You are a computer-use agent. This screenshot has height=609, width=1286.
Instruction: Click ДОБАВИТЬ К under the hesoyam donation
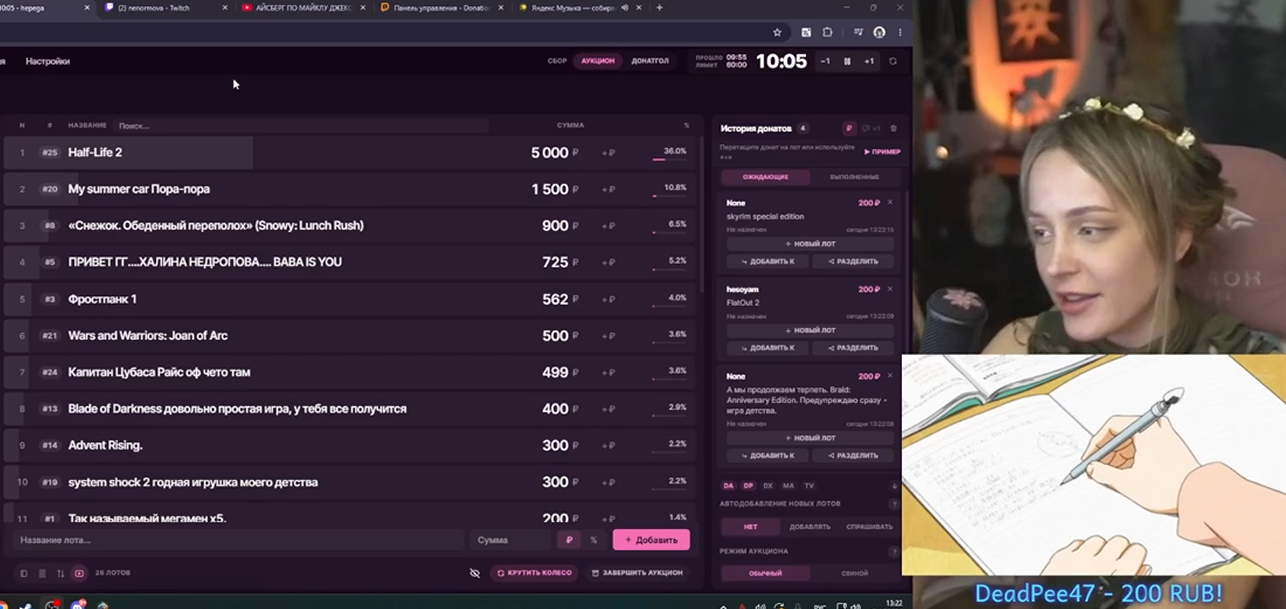click(x=768, y=348)
